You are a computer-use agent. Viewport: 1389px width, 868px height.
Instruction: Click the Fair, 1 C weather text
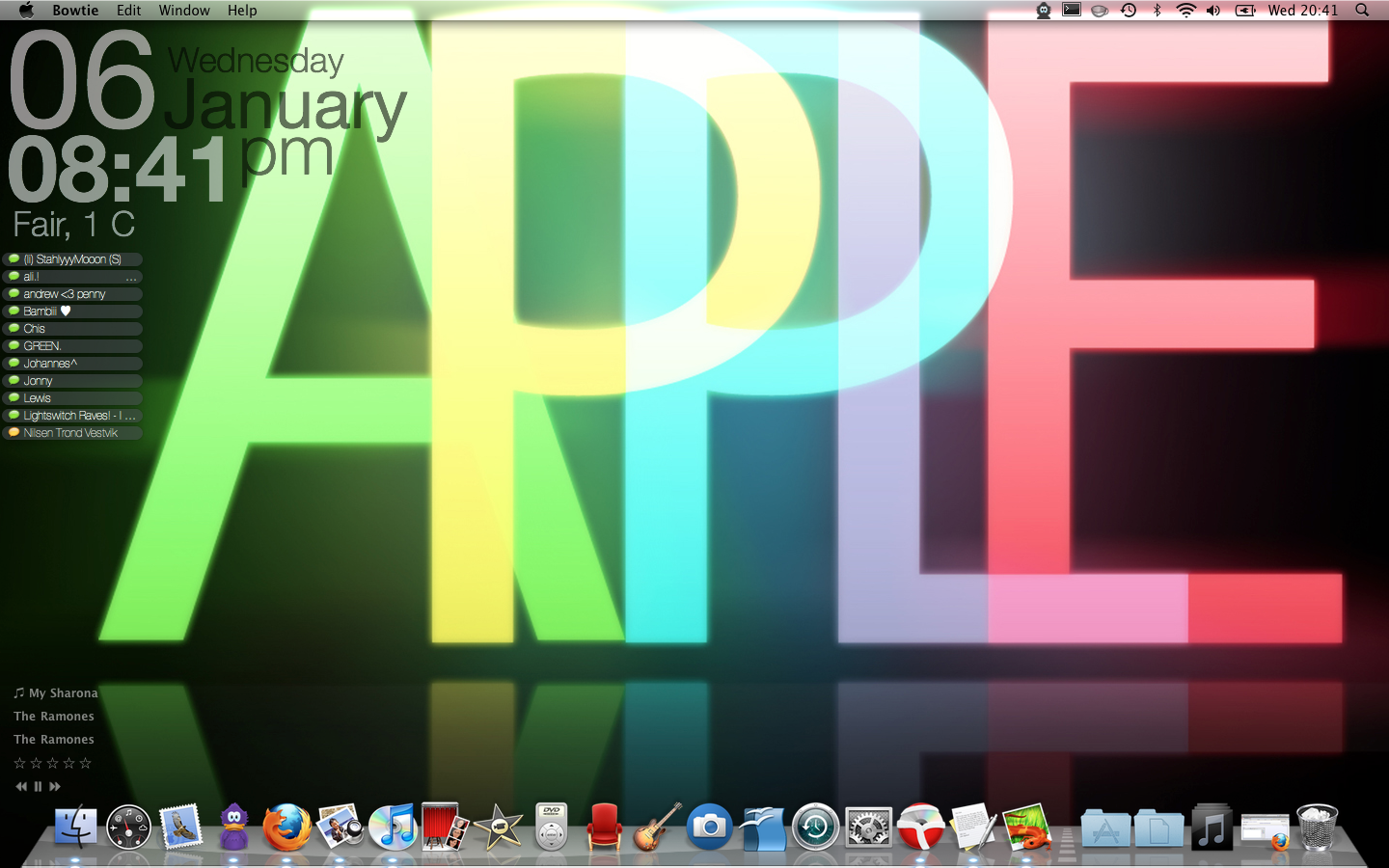point(74,225)
